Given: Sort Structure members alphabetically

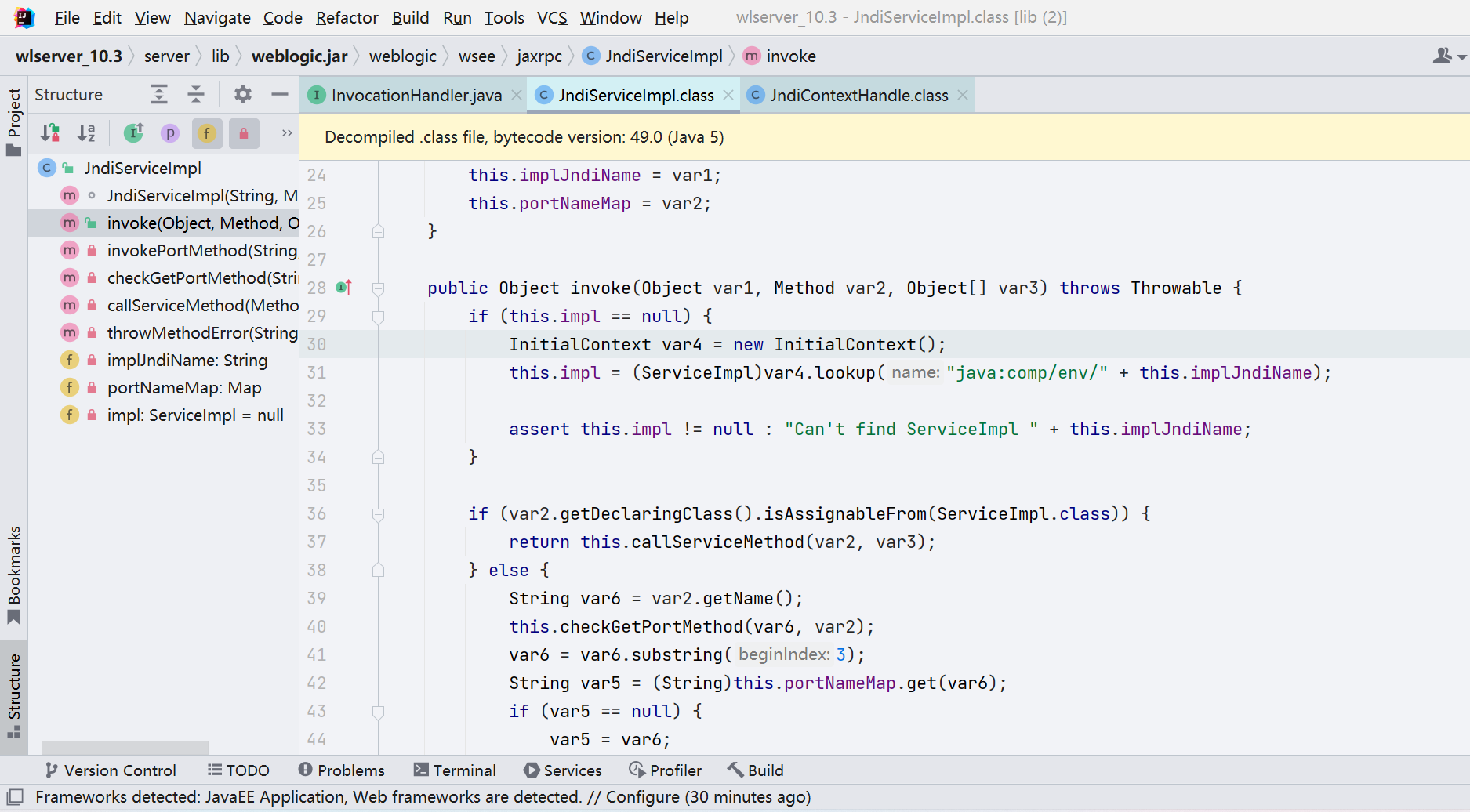Looking at the screenshot, I should (86, 133).
